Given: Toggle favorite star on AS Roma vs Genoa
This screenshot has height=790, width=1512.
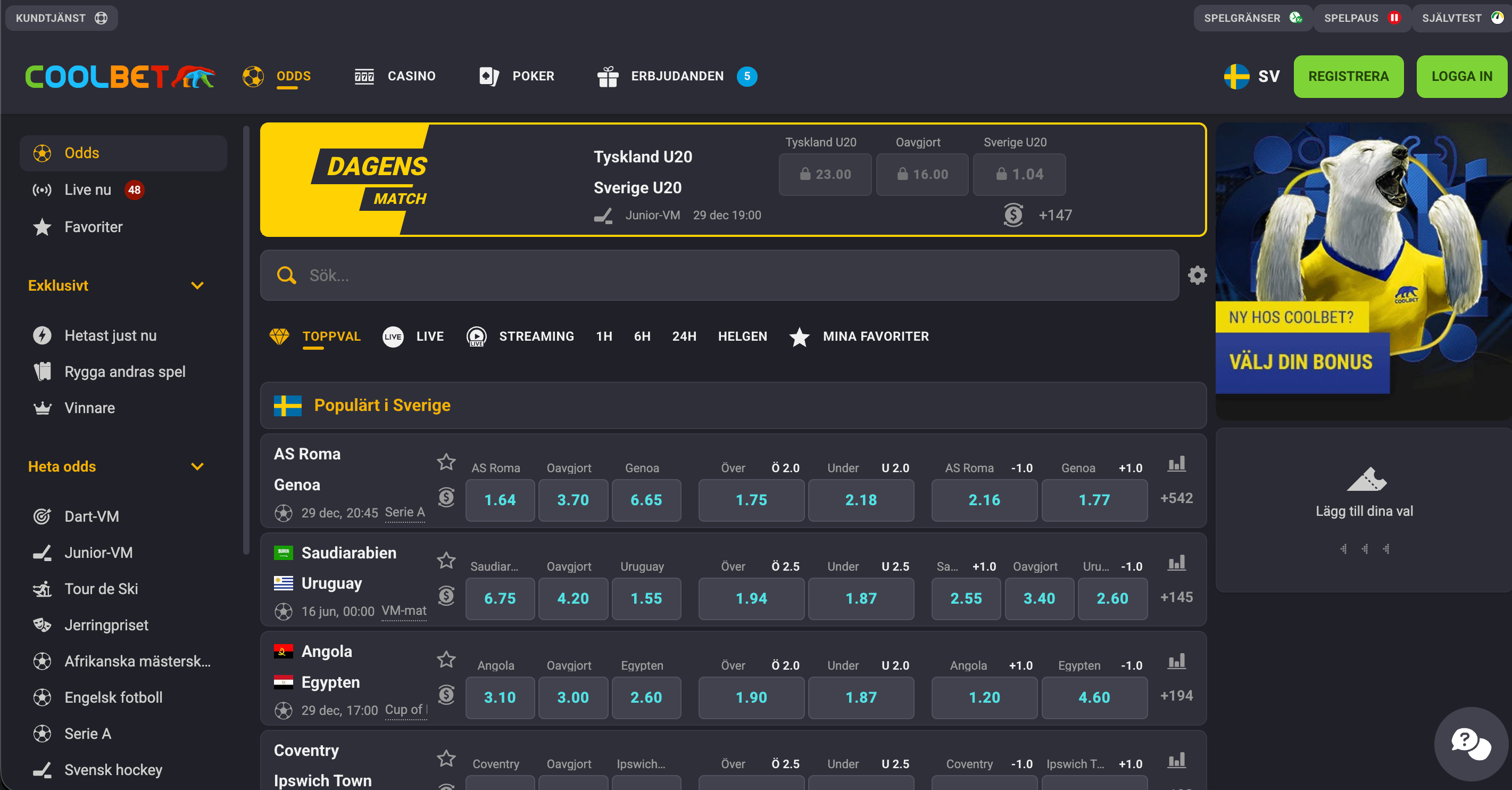Looking at the screenshot, I should pyautogui.click(x=446, y=463).
